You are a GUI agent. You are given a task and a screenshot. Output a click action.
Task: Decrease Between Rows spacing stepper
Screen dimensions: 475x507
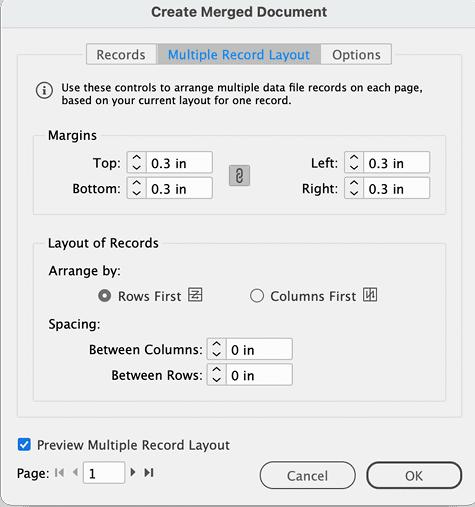point(217,380)
